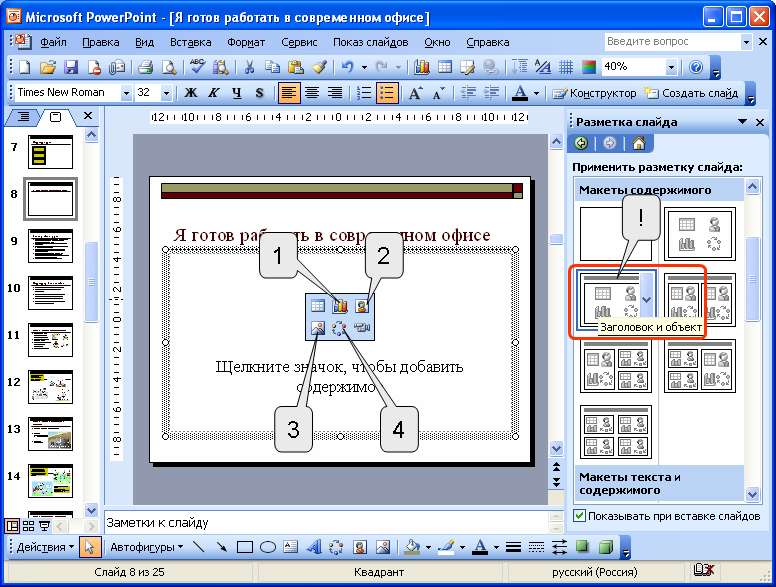Toggle Center alignment
The image size is (776, 587).
[312, 93]
